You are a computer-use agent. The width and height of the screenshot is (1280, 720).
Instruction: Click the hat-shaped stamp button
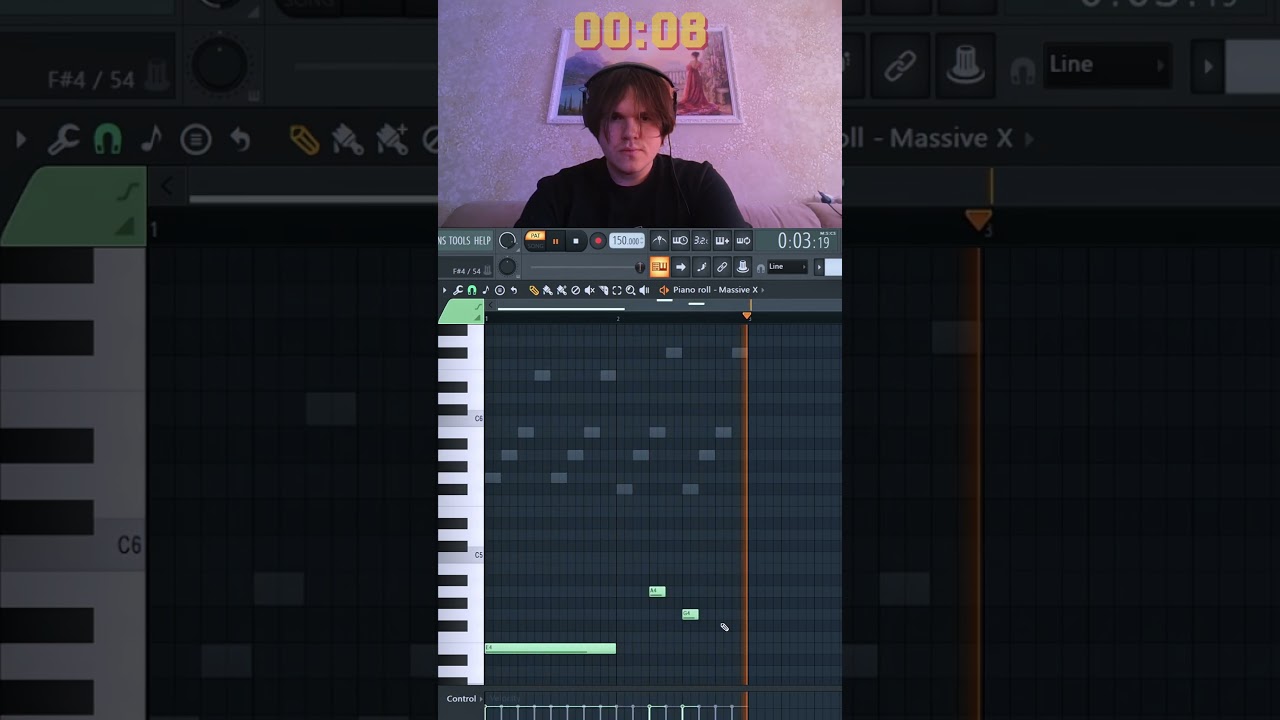coord(743,266)
